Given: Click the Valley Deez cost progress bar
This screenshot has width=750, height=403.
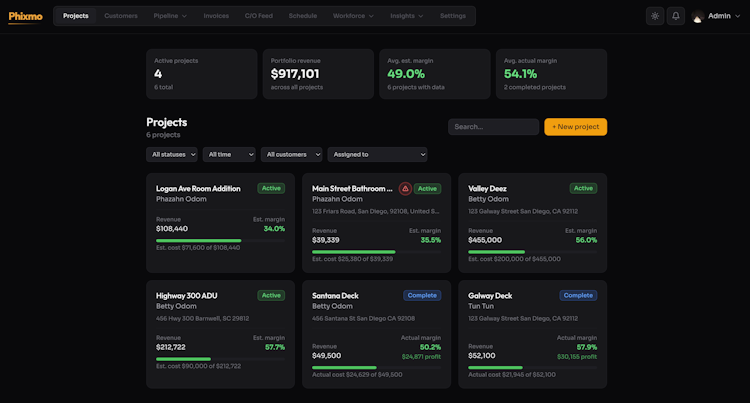Looking at the screenshot, I should [532, 252].
